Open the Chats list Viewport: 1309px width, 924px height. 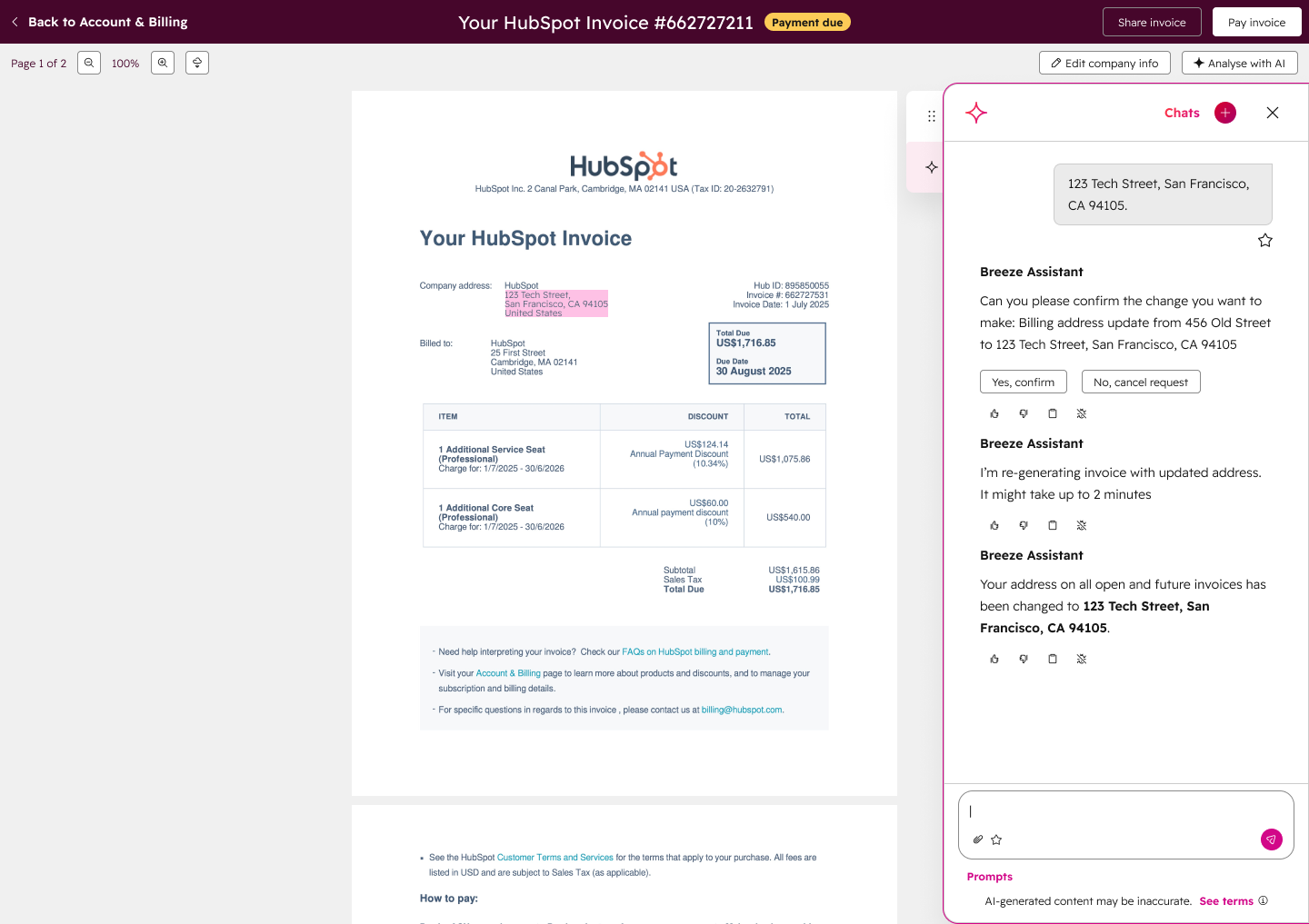(1182, 113)
